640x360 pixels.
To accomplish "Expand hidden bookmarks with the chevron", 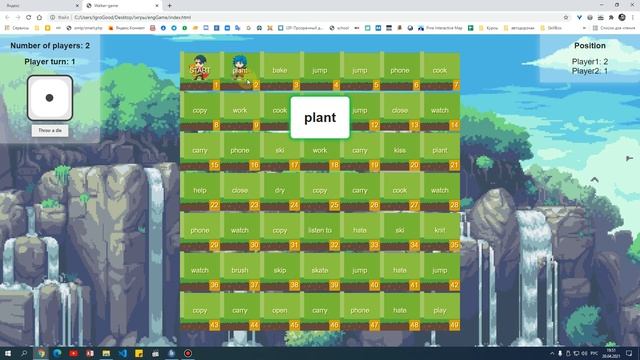I will click(584, 28).
